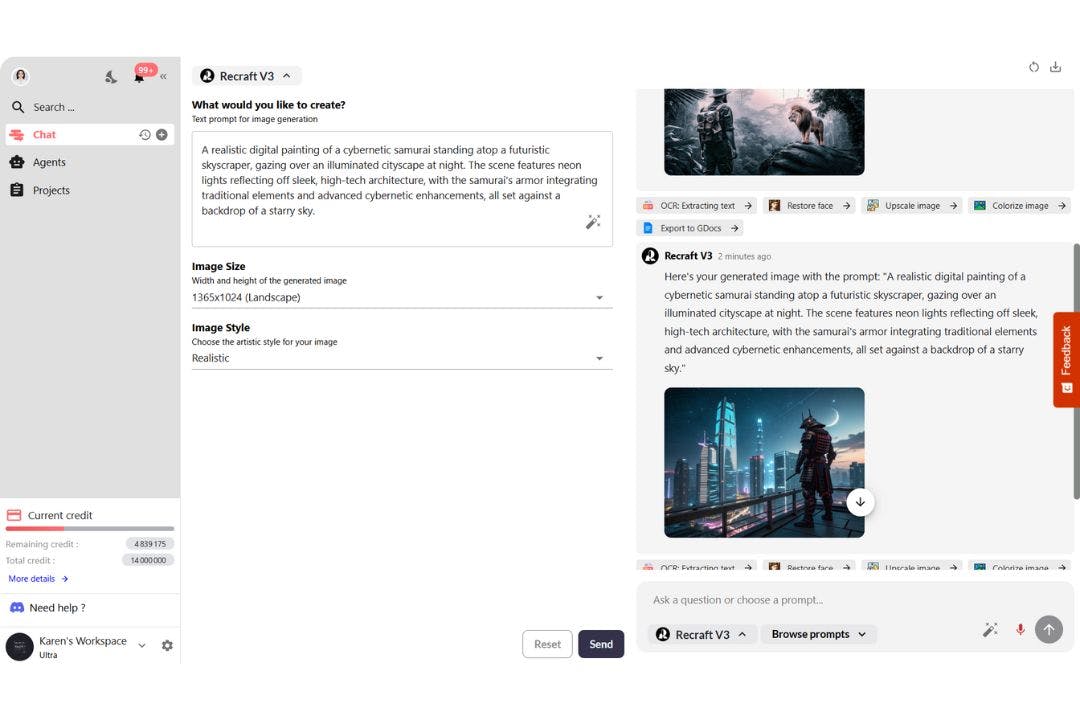
Task: Expand Karen's Workspace switcher
Action: point(142,646)
